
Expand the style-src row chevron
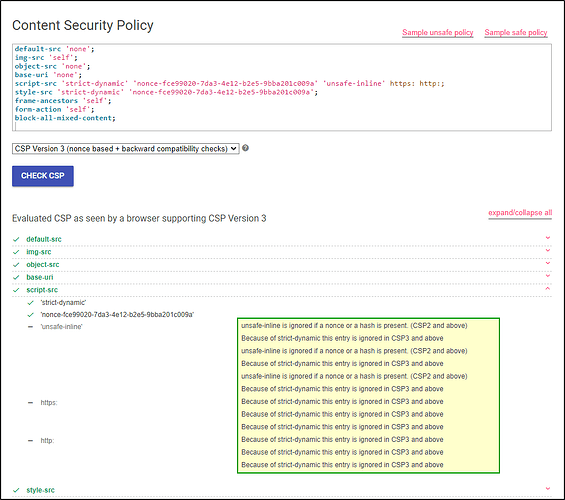pos(548,489)
